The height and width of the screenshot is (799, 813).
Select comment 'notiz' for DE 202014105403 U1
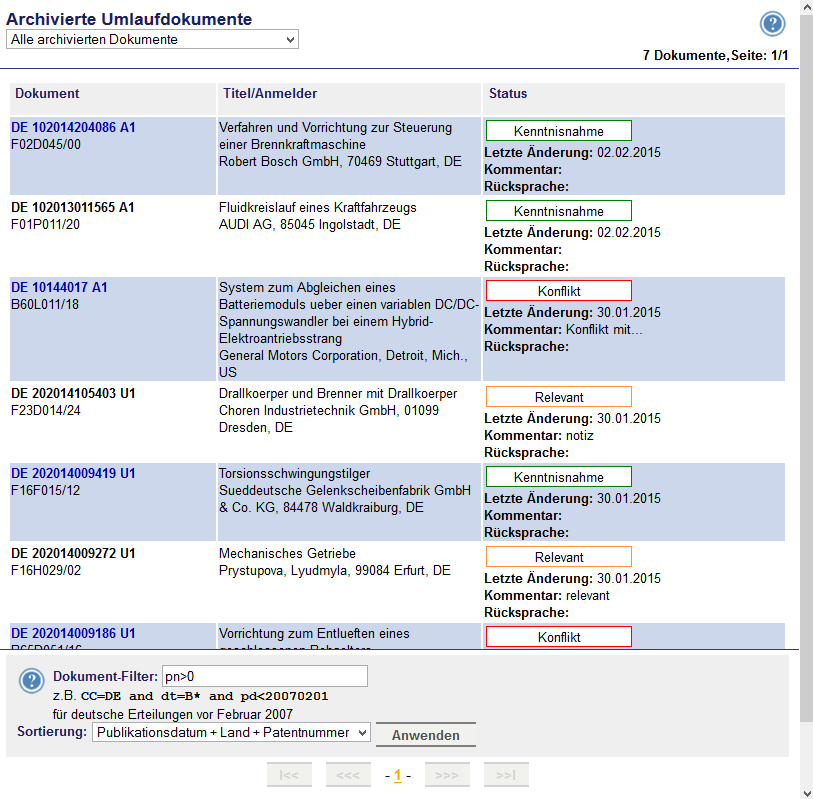tap(580, 435)
